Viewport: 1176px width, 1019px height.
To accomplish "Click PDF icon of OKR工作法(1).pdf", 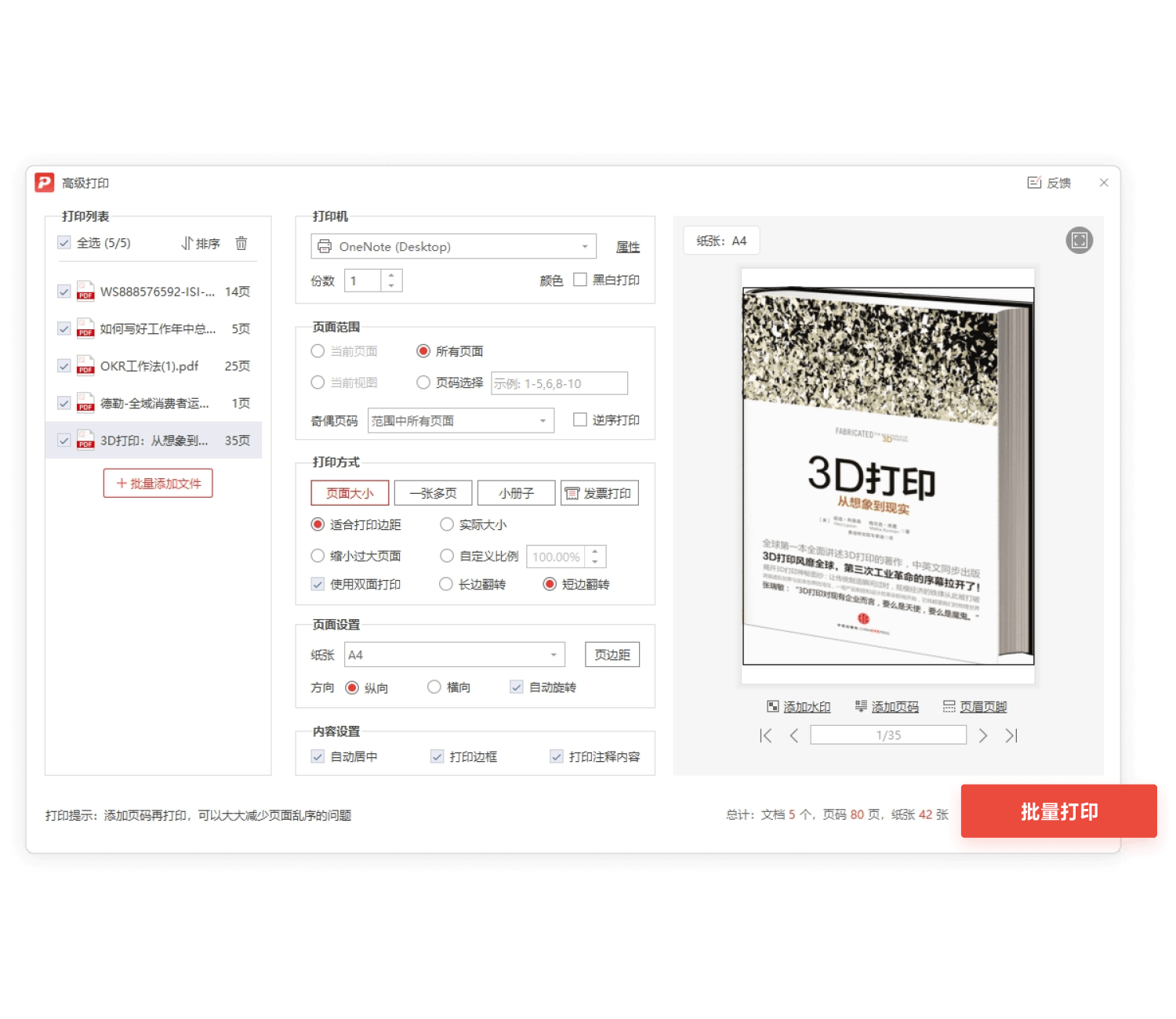I will [x=85, y=365].
